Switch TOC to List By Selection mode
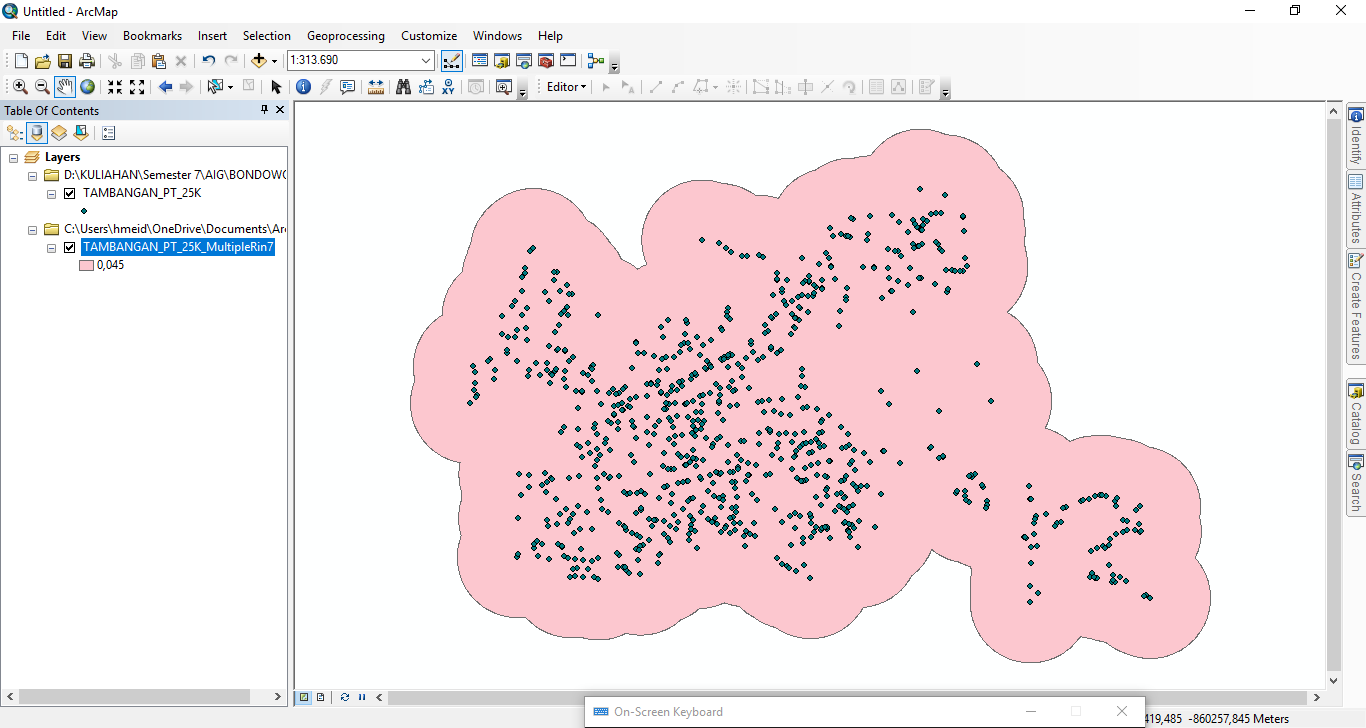The width and height of the screenshot is (1366, 728). 80,132
